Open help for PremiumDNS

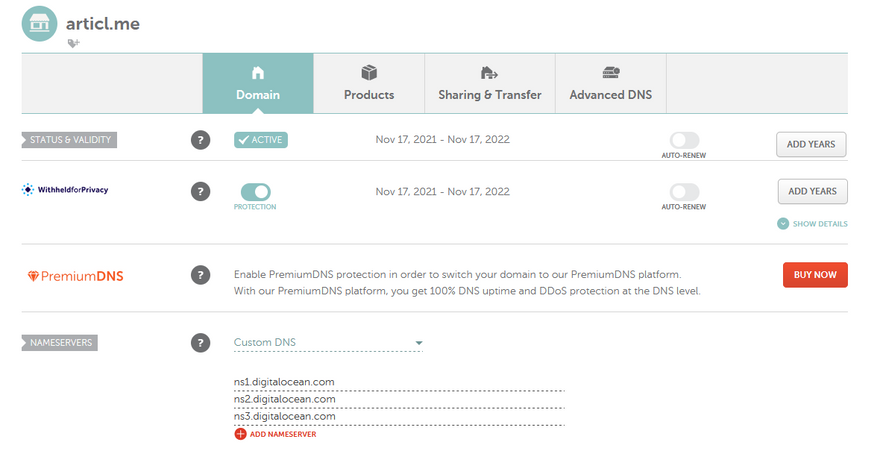(201, 274)
